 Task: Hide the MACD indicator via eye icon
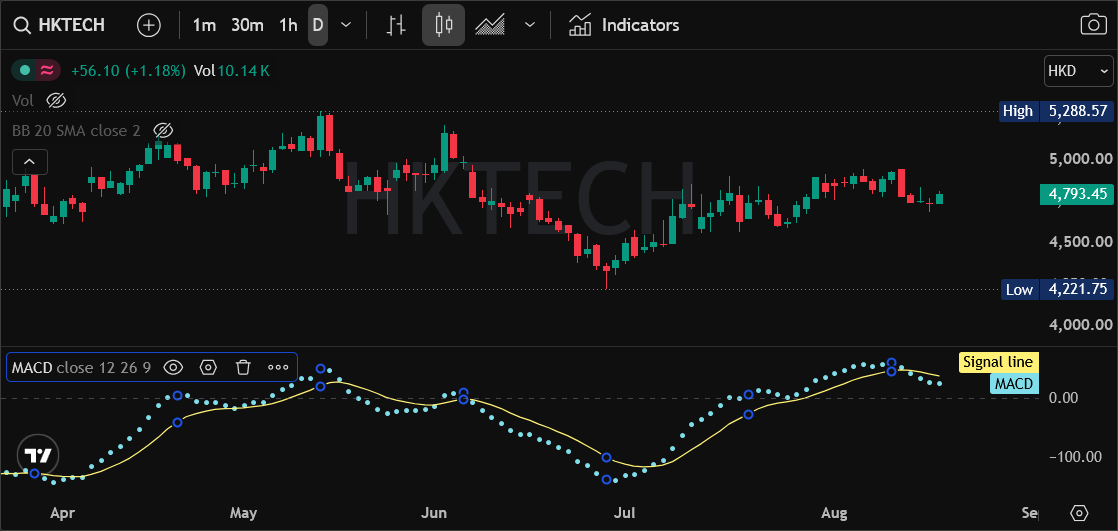point(173,367)
